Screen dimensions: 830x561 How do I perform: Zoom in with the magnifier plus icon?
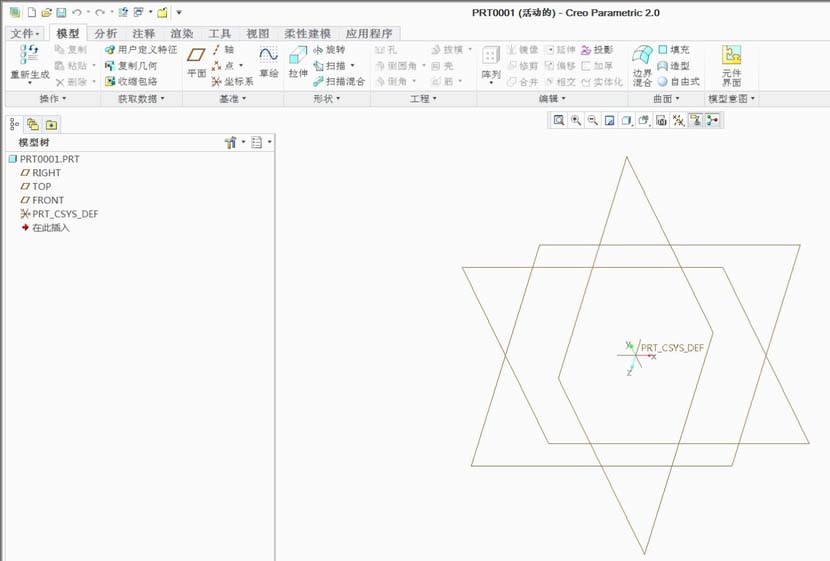[576, 121]
